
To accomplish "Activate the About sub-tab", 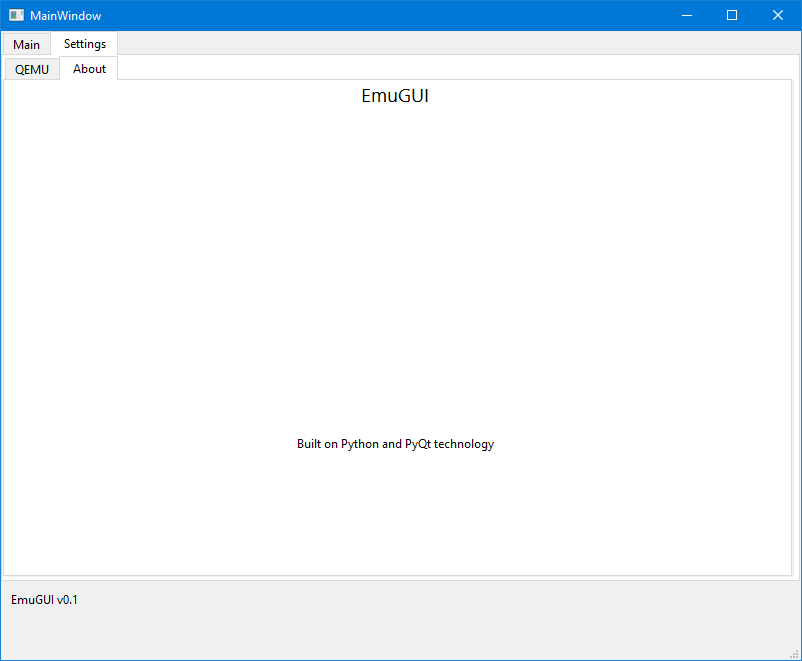I will (89, 68).
